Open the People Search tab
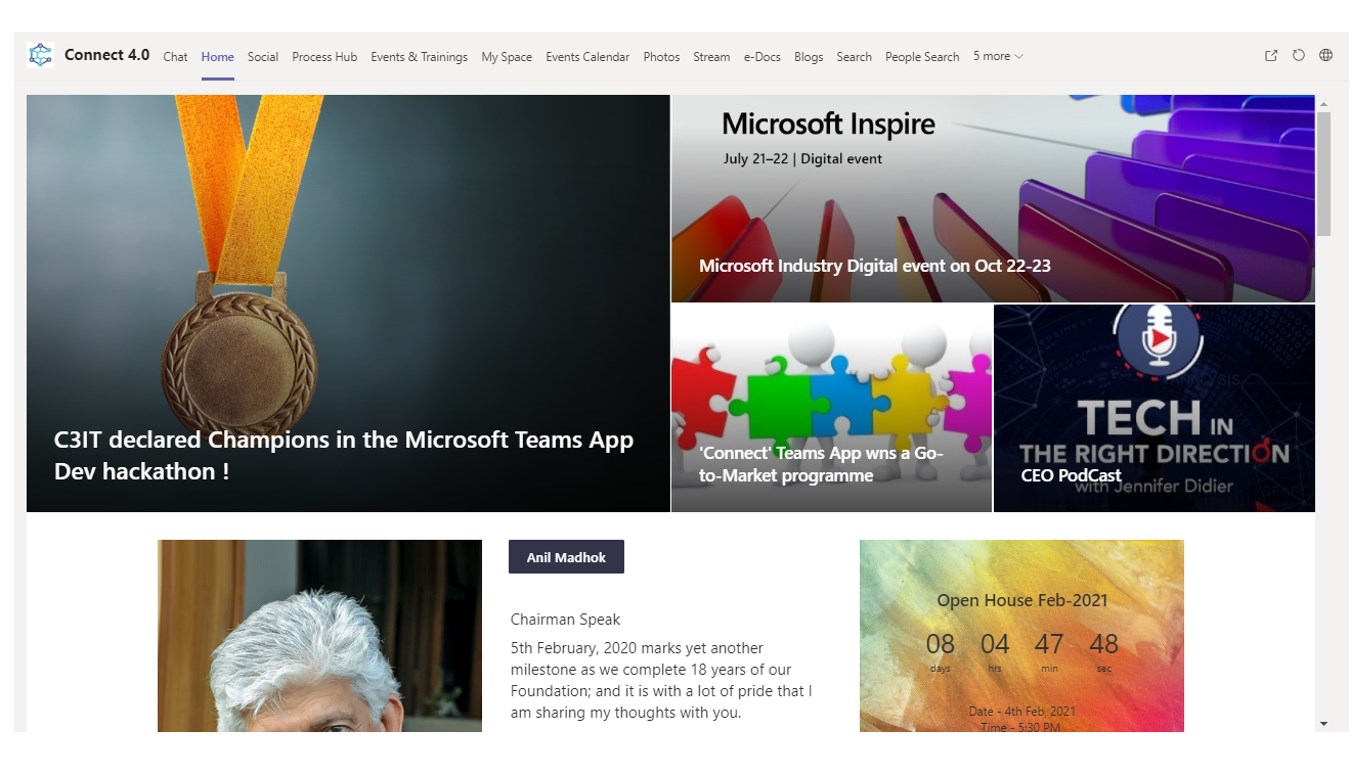This screenshot has width=1366, height=768. pyautogui.click(x=922, y=57)
